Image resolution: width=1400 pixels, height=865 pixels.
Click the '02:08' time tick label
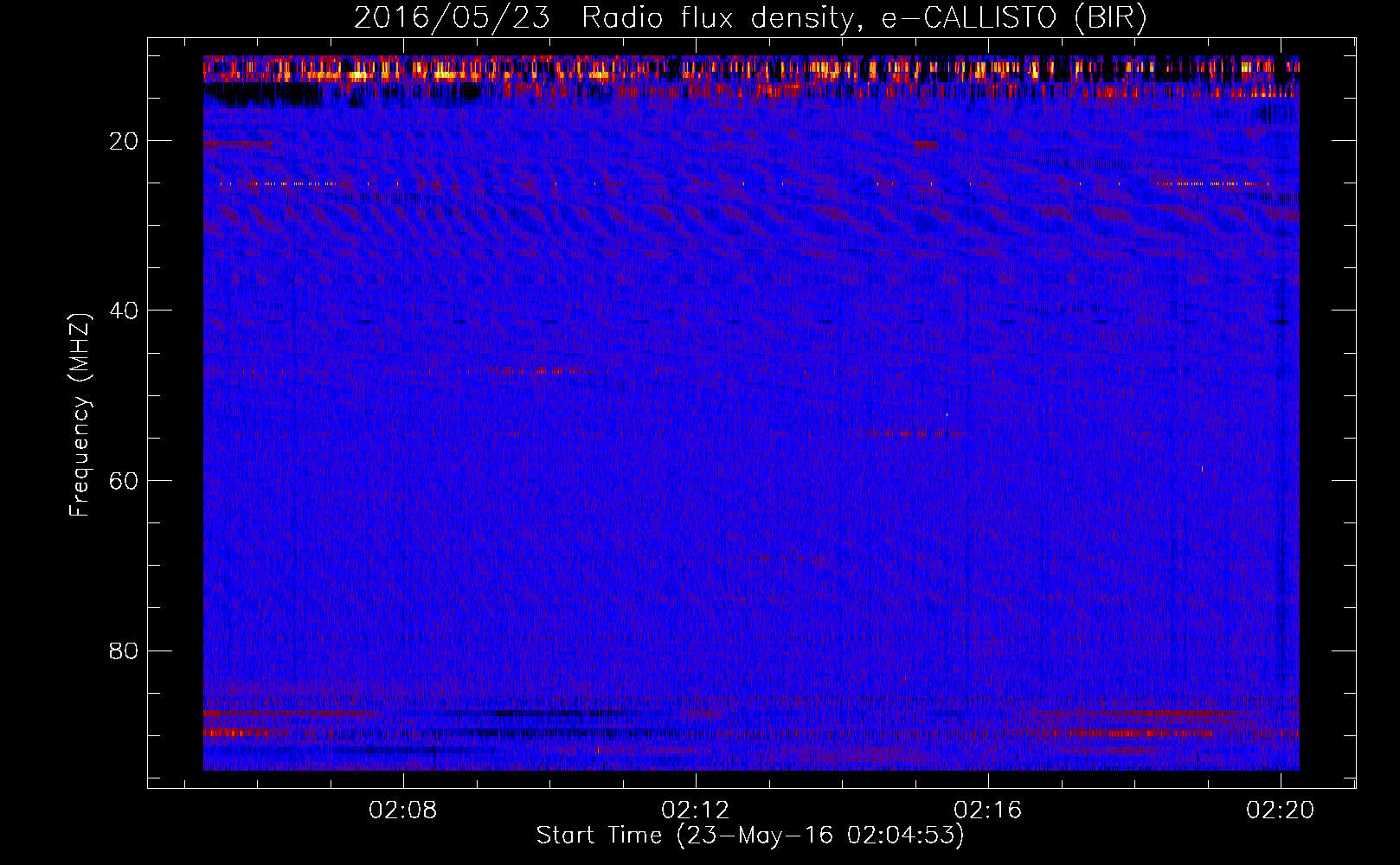[403, 811]
